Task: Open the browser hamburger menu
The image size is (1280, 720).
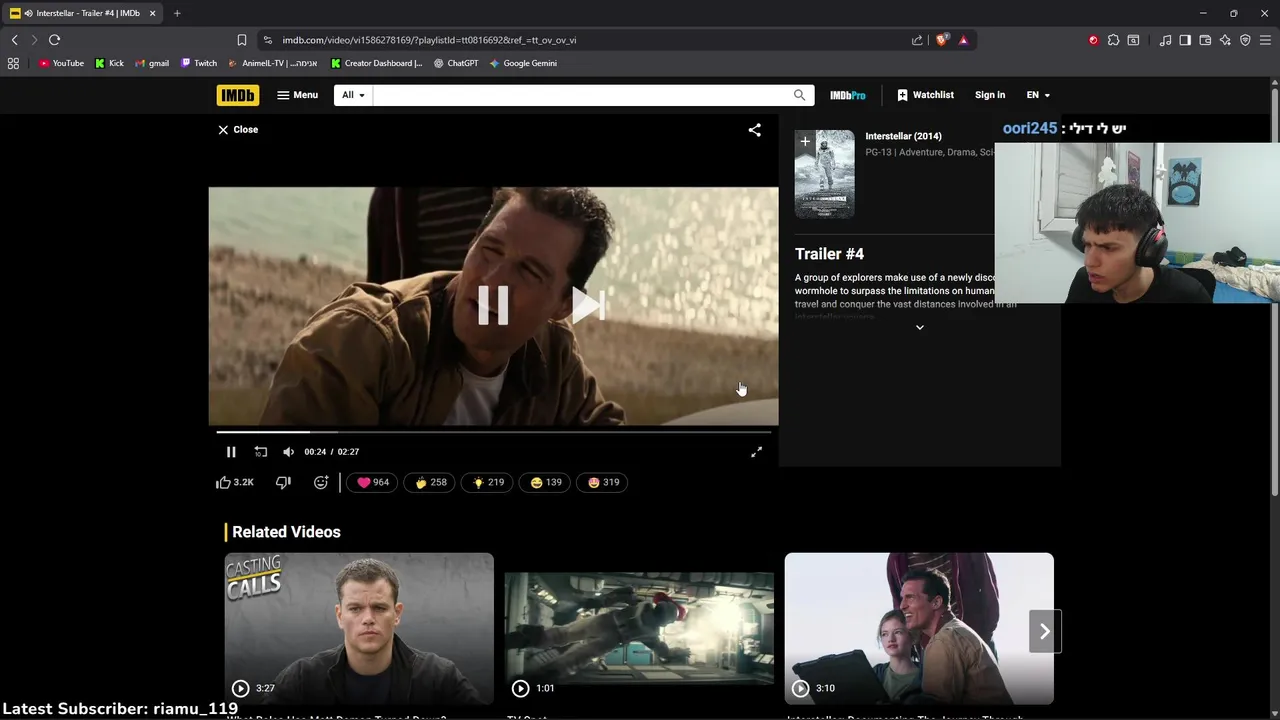Action: (x=1265, y=40)
